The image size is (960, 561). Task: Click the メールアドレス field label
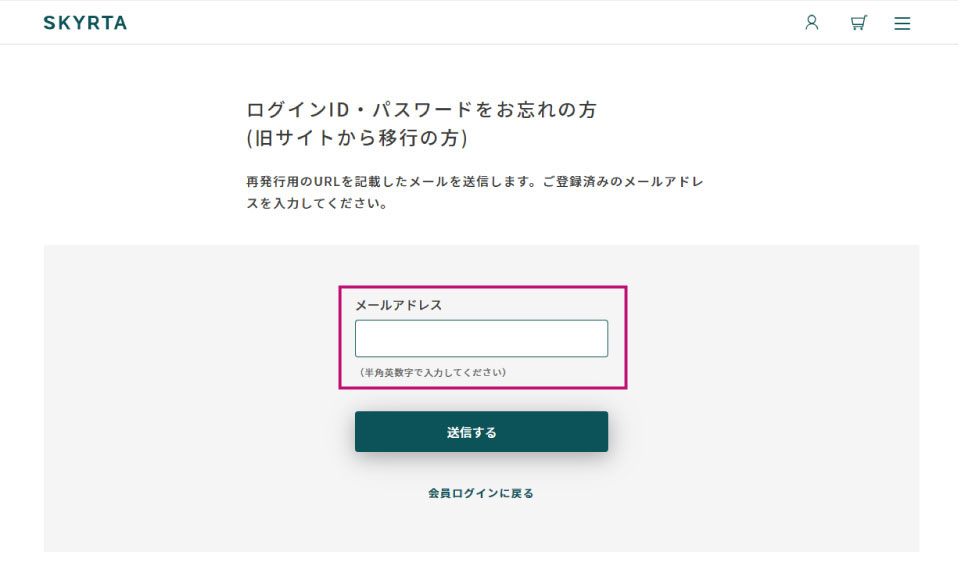[x=399, y=305]
